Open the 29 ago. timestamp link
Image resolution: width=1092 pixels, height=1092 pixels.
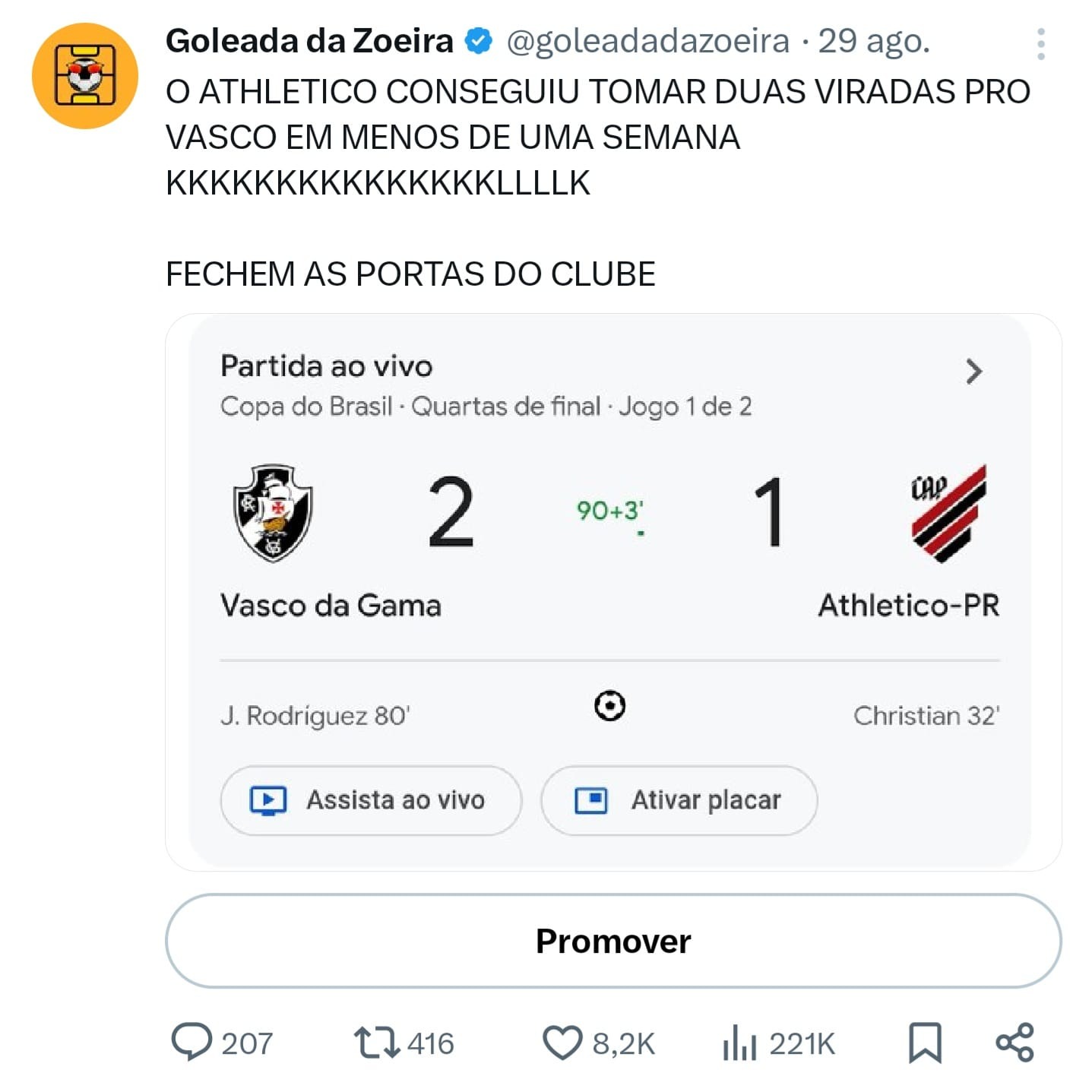pyautogui.click(x=874, y=41)
